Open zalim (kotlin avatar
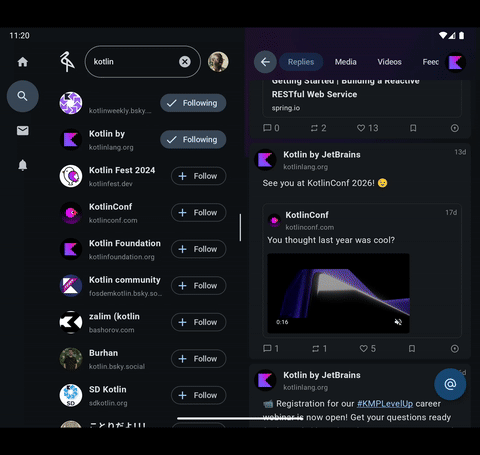The height and width of the screenshot is (455, 480). (x=71, y=322)
